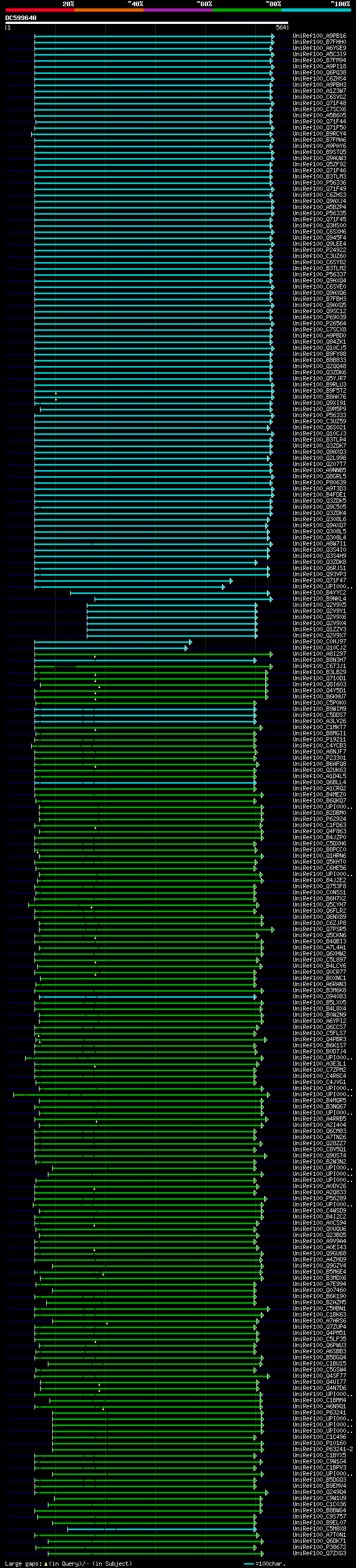Select hit label UniRef100_B9RCY4
This screenshot has height=1568, width=356.
(x=319, y=134)
